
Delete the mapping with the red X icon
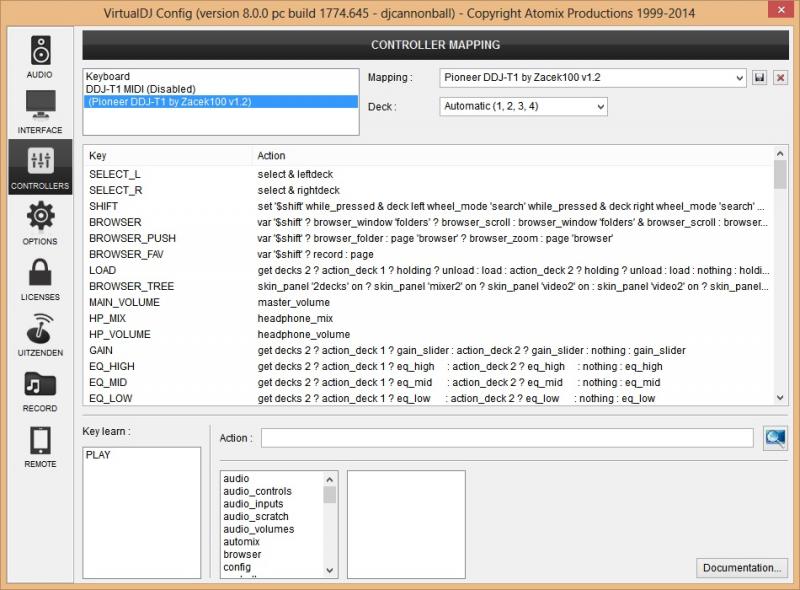[x=780, y=78]
